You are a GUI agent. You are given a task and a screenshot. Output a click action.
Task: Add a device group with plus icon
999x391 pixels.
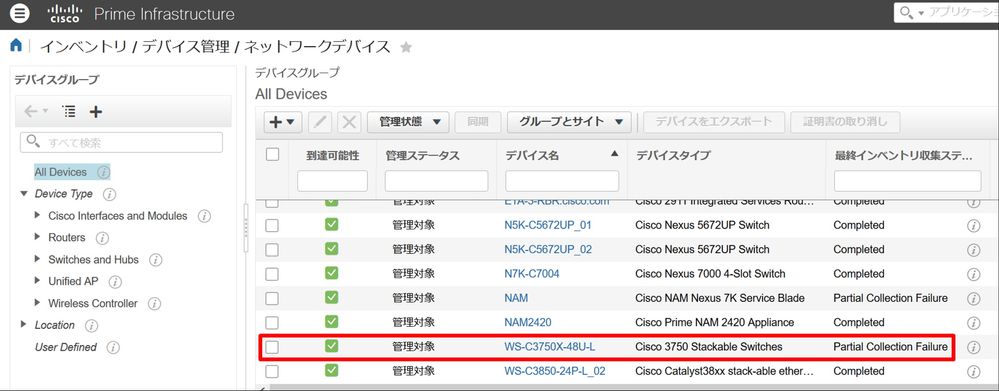(x=96, y=112)
